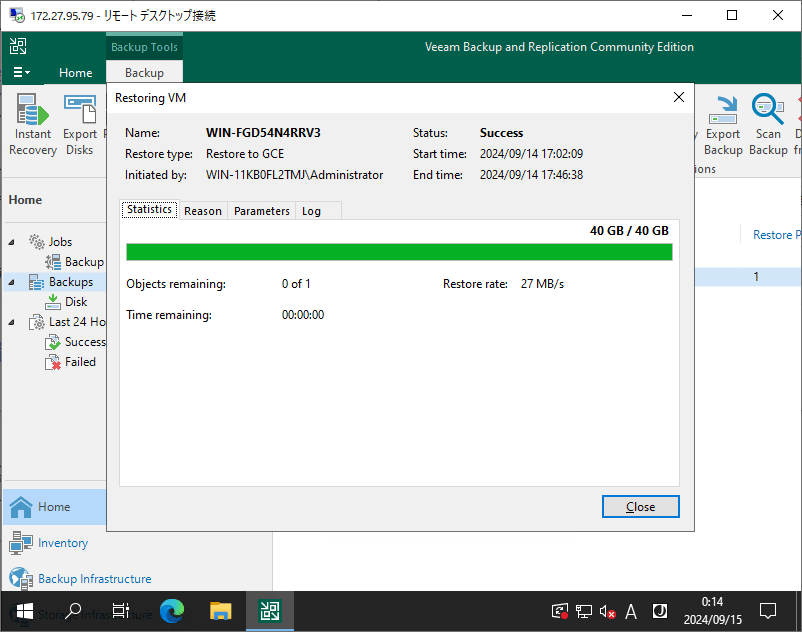Collapse the Last 24 Hours tree node

click(12, 322)
